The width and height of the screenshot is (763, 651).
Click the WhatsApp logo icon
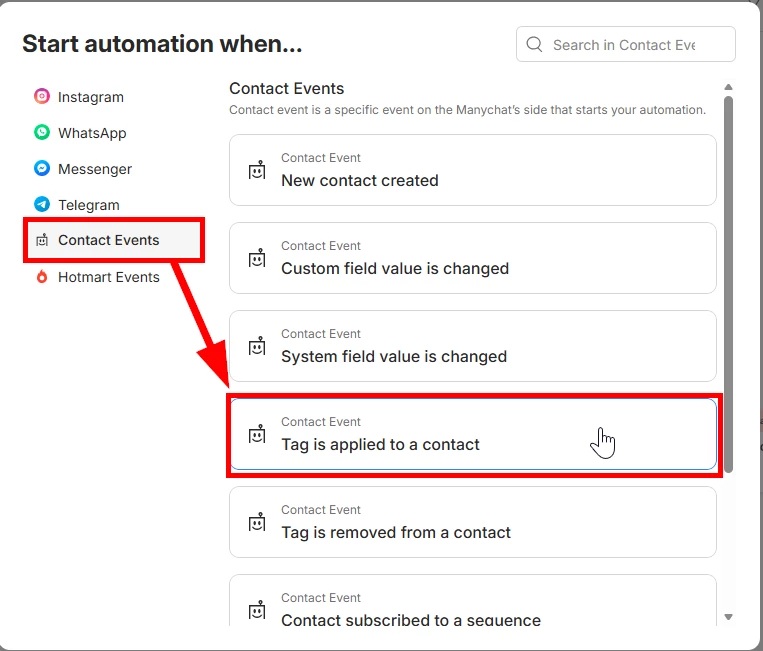[42, 133]
